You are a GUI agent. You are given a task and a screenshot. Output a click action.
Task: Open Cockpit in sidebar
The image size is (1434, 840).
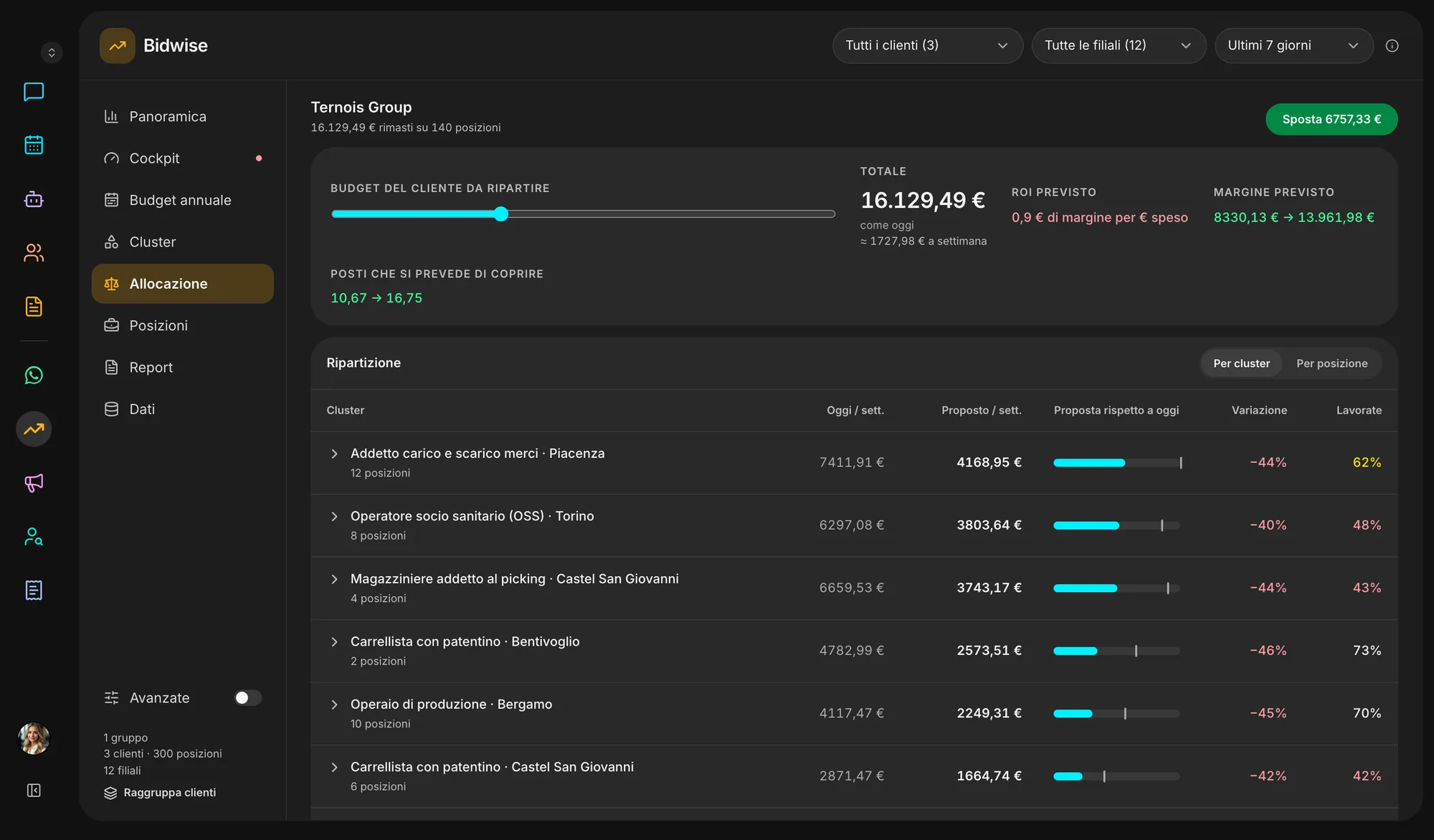point(182,158)
